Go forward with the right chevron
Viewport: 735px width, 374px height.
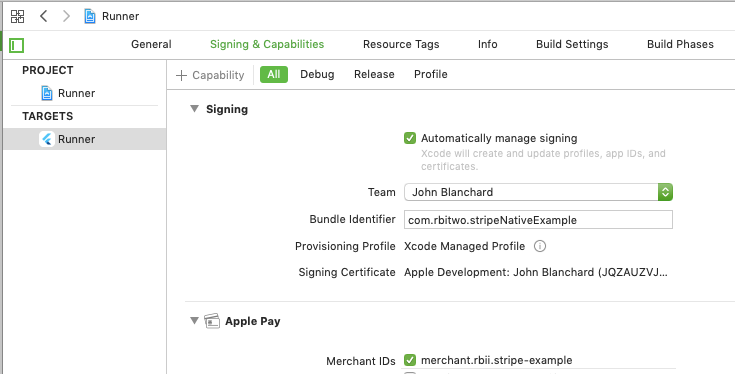[x=66, y=16]
